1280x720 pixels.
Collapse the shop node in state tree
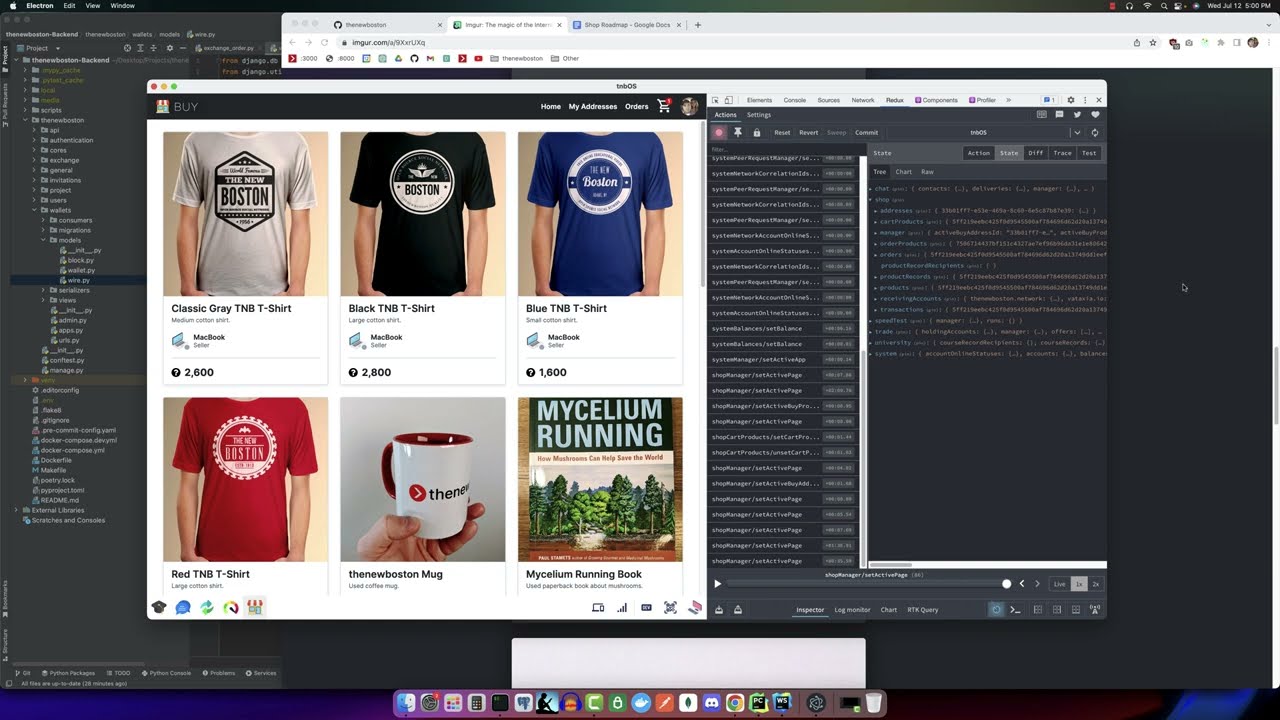point(871,199)
